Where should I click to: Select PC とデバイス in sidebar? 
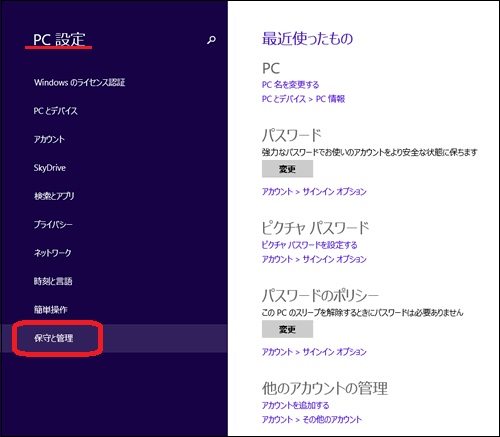(55, 111)
